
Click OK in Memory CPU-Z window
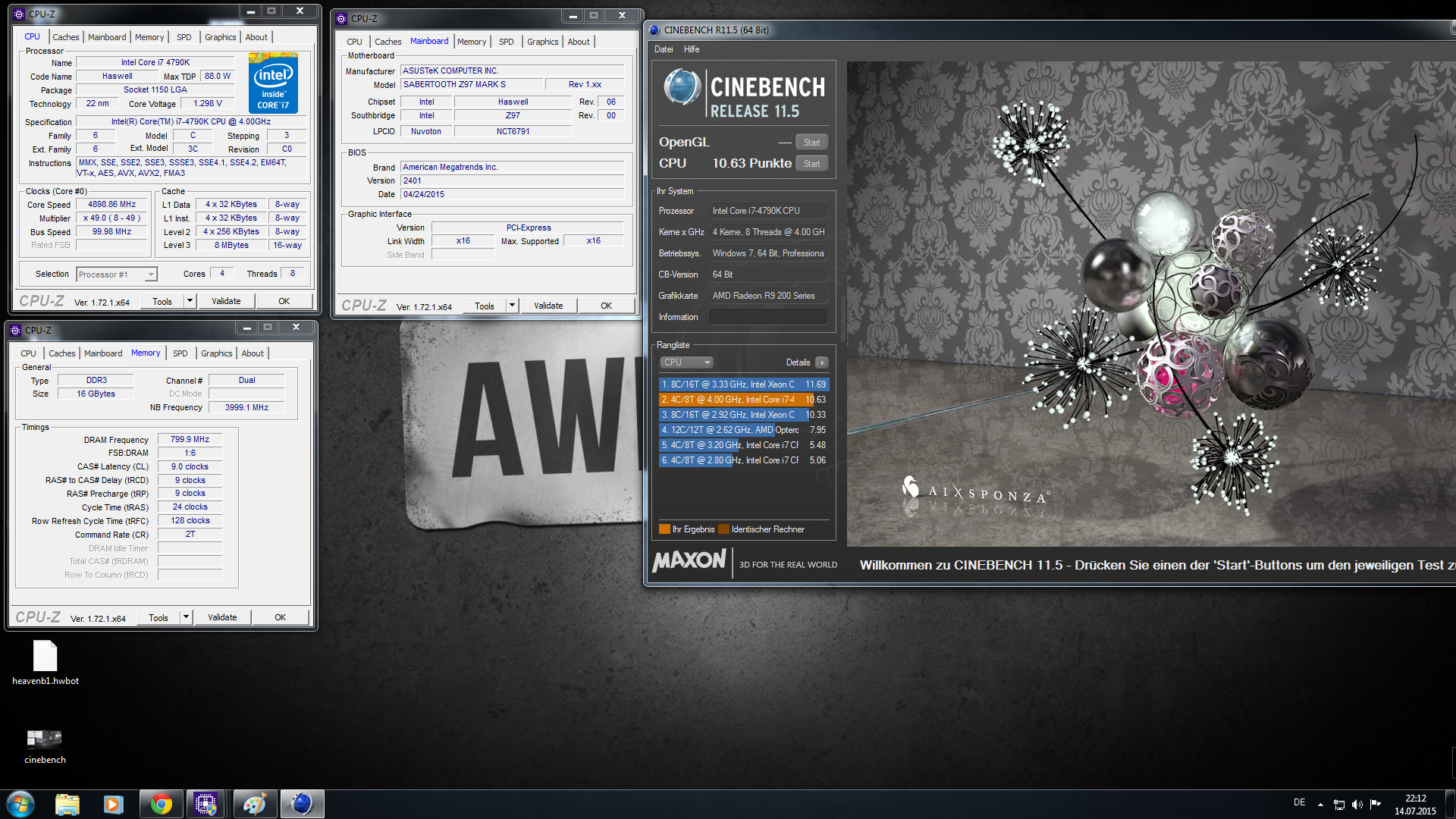pos(280,617)
